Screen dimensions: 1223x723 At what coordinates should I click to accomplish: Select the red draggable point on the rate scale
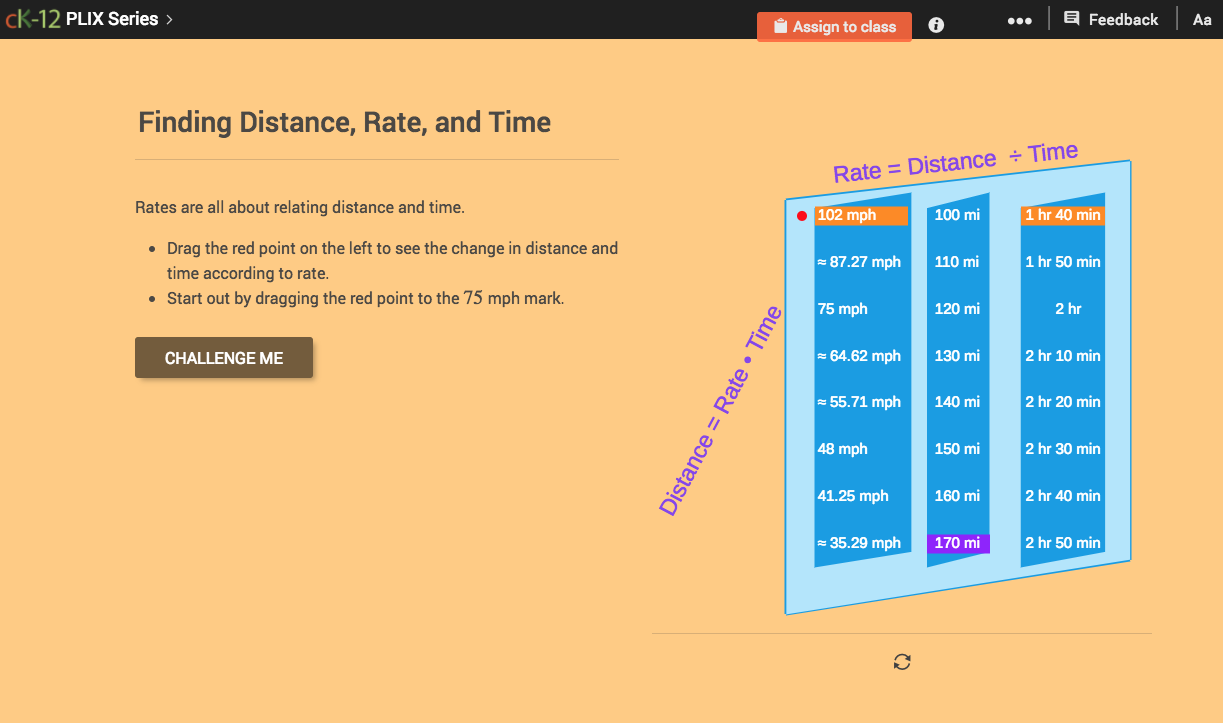tap(802, 214)
